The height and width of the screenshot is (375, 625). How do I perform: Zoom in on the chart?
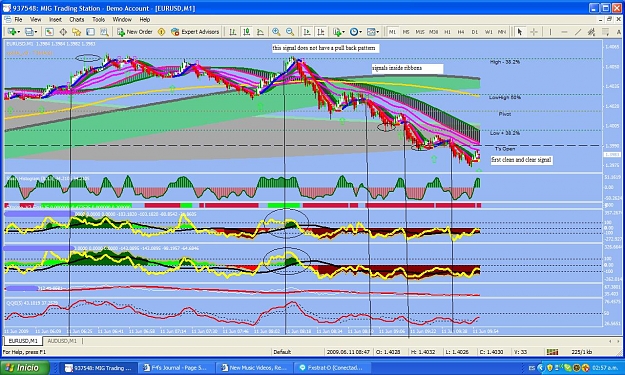[x=276, y=32]
